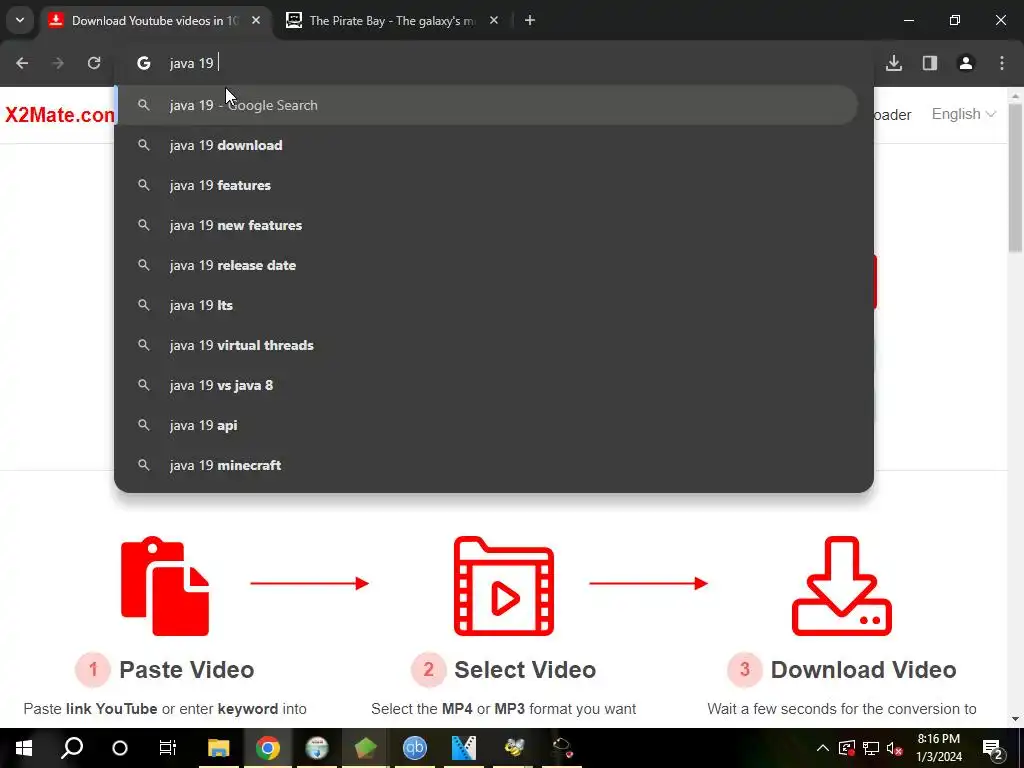The width and height of the screenshot is (1024, 768).
Task: Click Chrome icon on taskbar
Action: pos(268,748)
